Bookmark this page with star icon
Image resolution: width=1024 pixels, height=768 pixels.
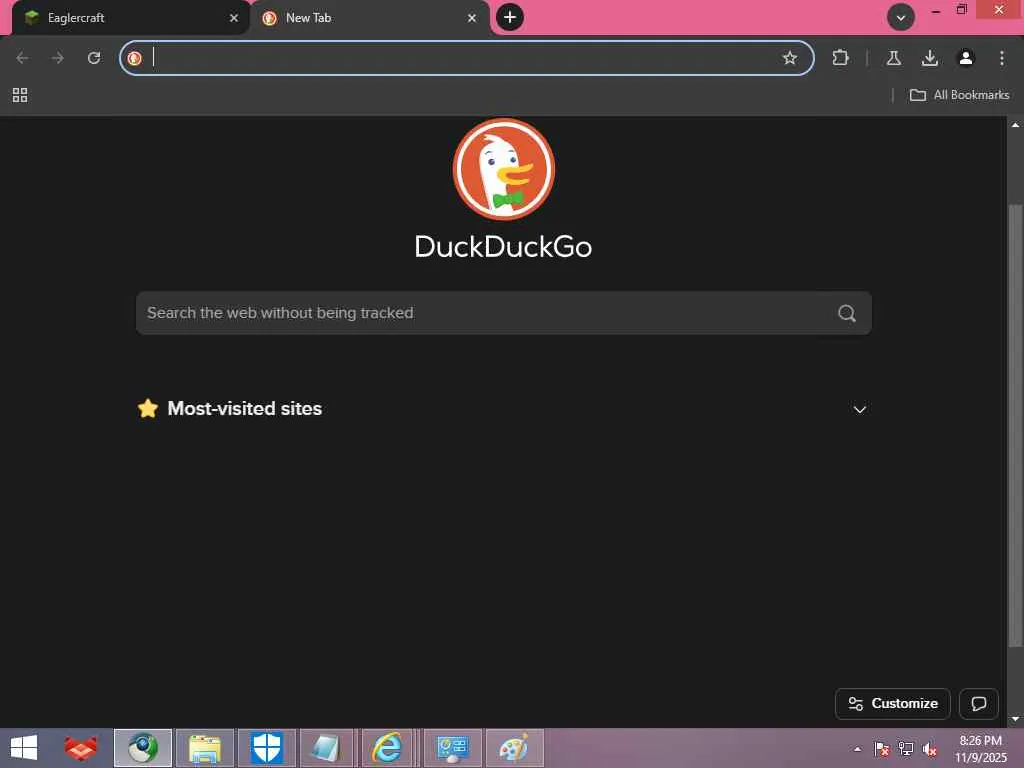pyautogui.click(x=790, y=58)
